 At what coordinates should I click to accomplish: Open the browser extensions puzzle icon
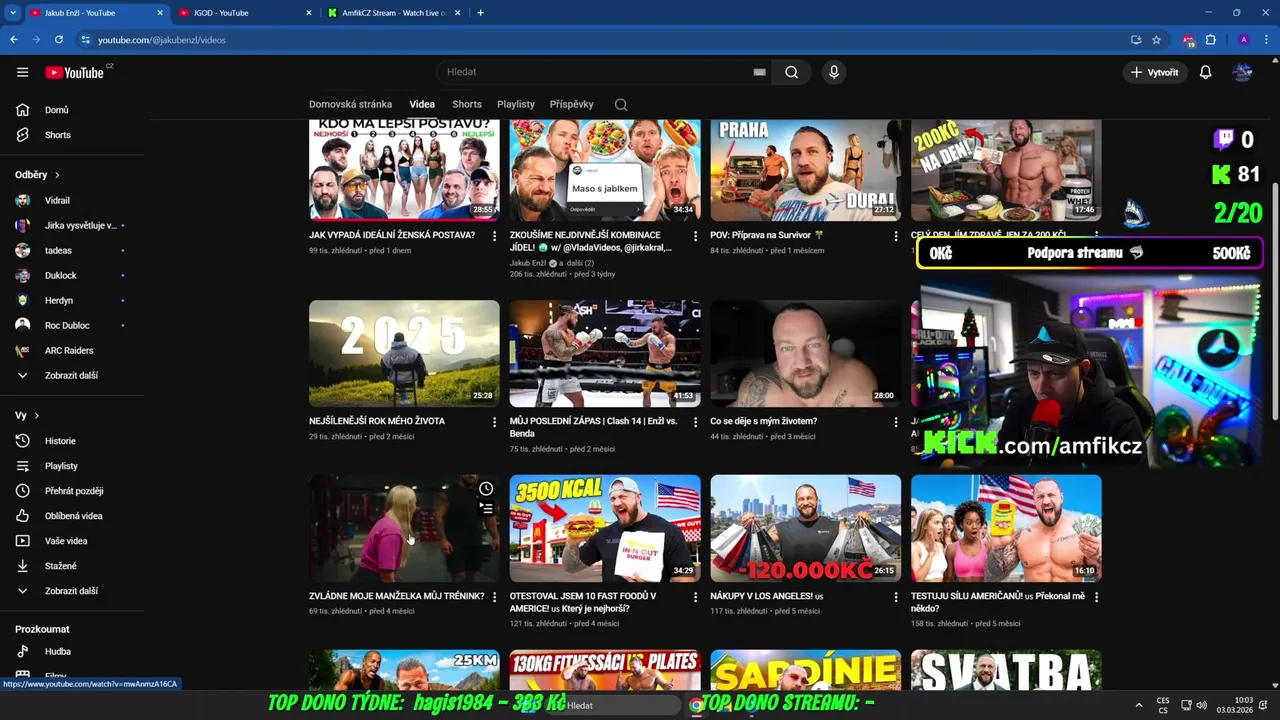[1211, 40]
